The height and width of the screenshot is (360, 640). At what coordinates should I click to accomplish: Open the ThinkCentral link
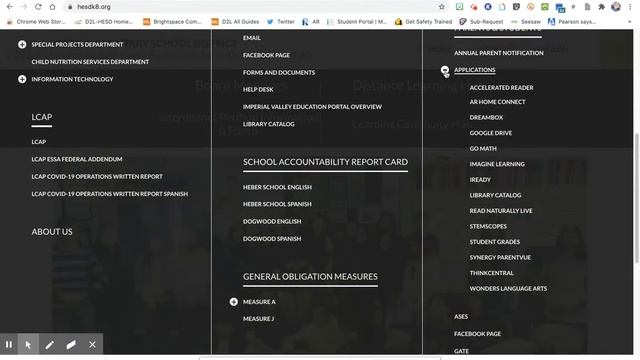click(491, 273)
